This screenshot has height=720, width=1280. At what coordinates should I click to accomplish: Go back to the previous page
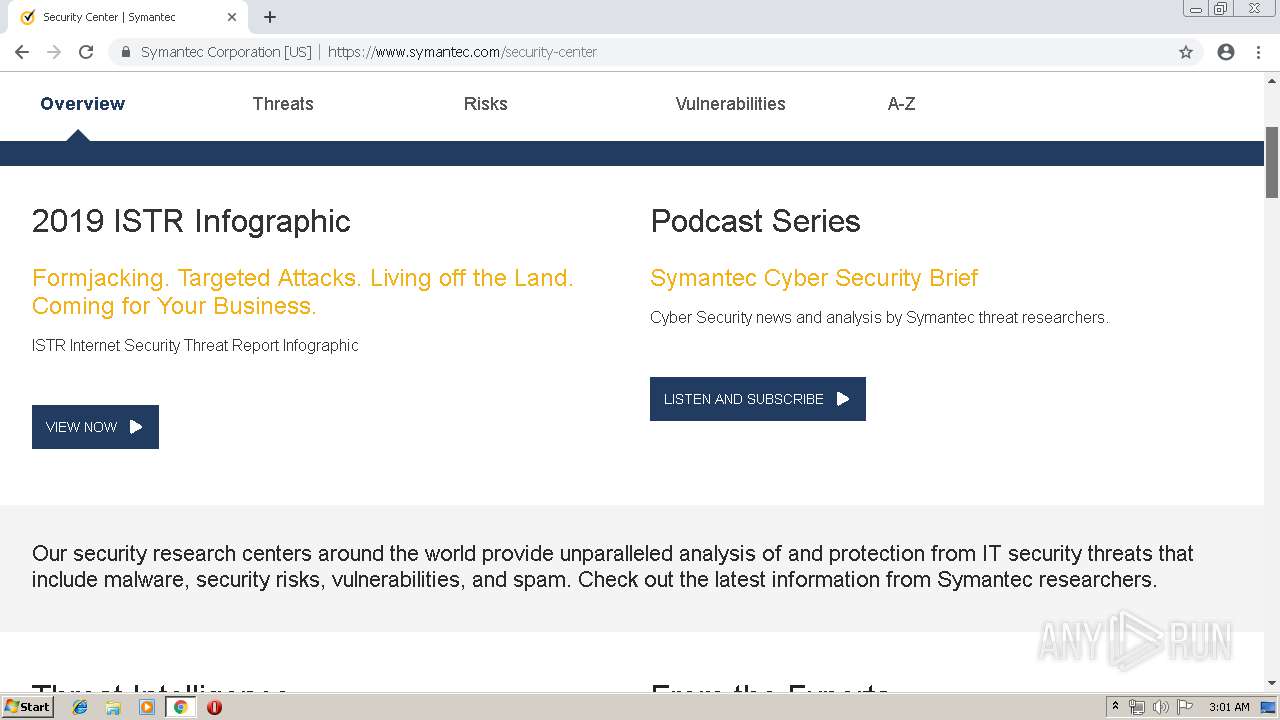click(x=22, y=52)
